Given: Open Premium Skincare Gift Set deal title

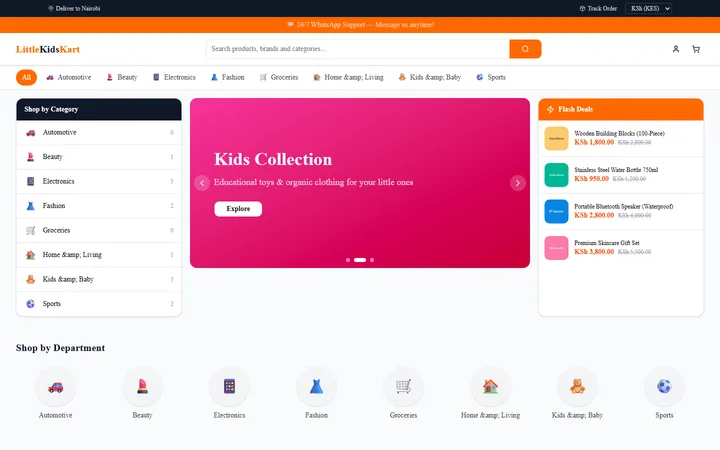Looking at the screenshot, I should (x=607, y=243).
